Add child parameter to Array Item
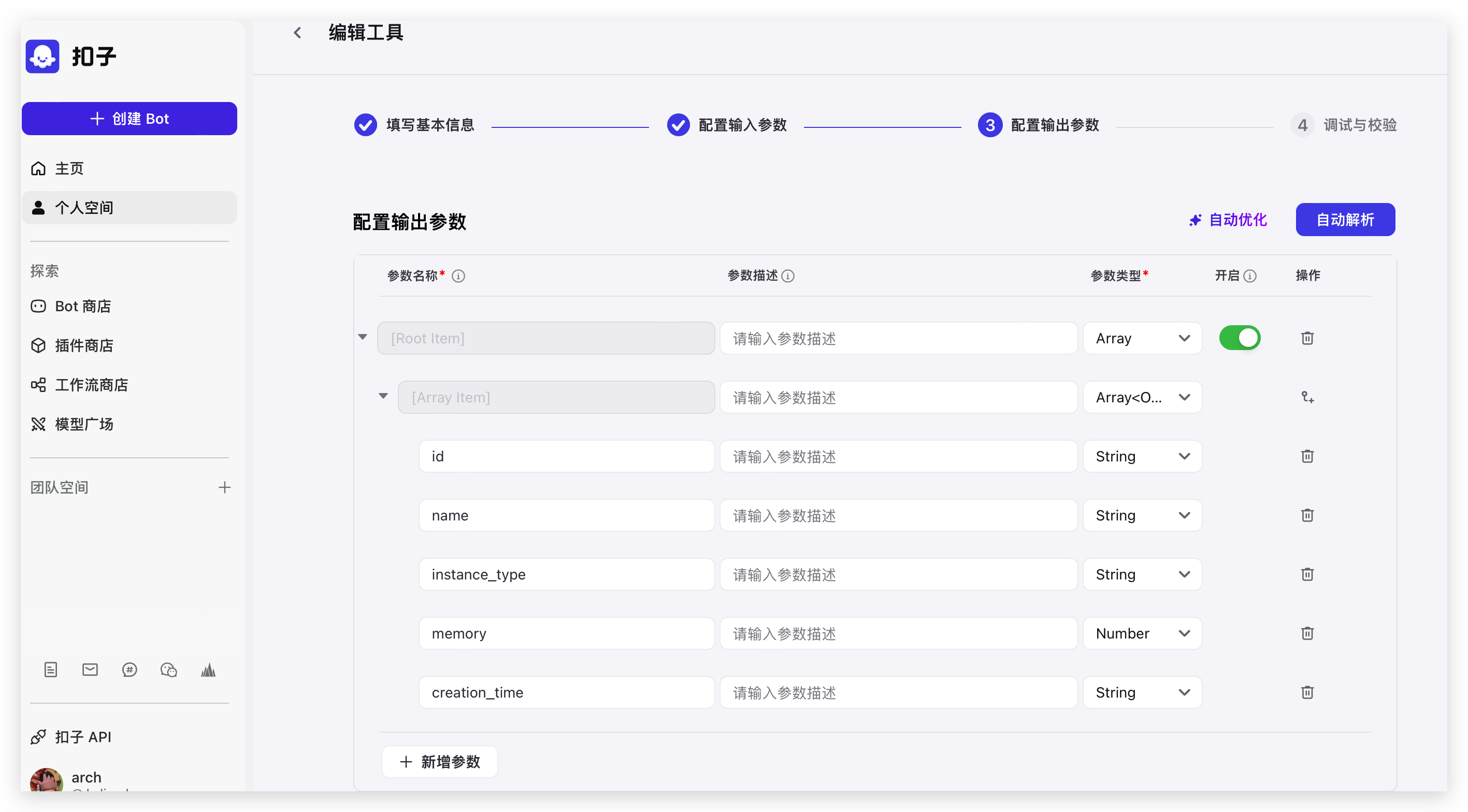Screen dimensions: 1468x812 click(x=1307, y=397)
